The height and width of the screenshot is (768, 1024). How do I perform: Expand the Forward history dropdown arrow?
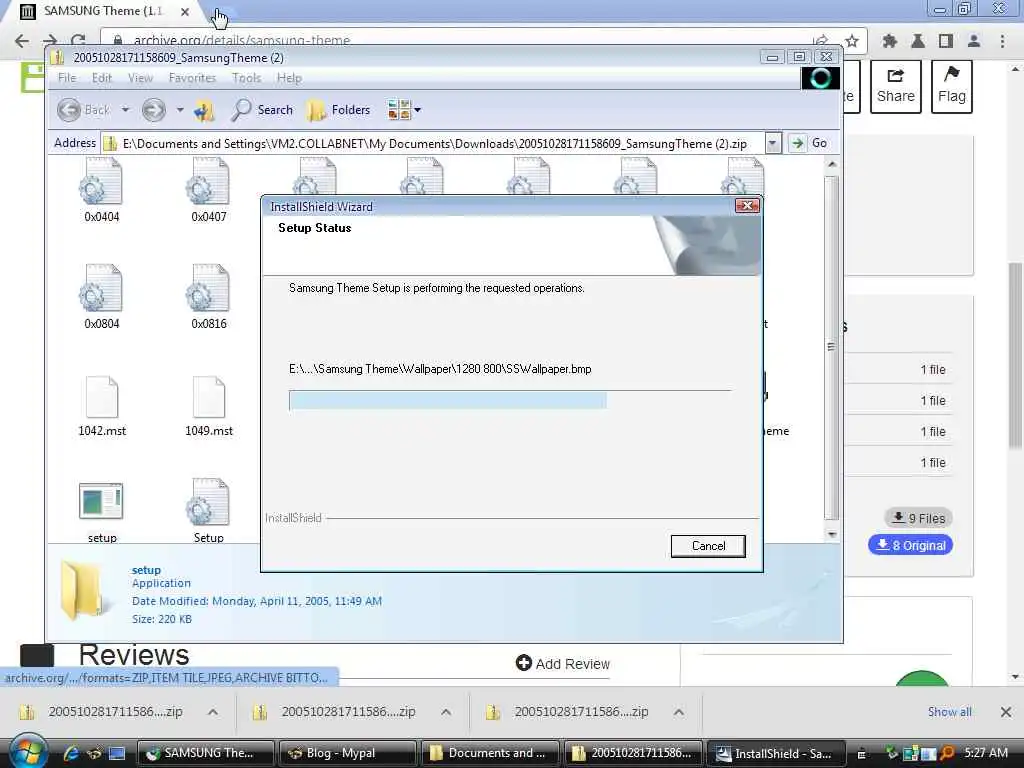pos(180,110)
